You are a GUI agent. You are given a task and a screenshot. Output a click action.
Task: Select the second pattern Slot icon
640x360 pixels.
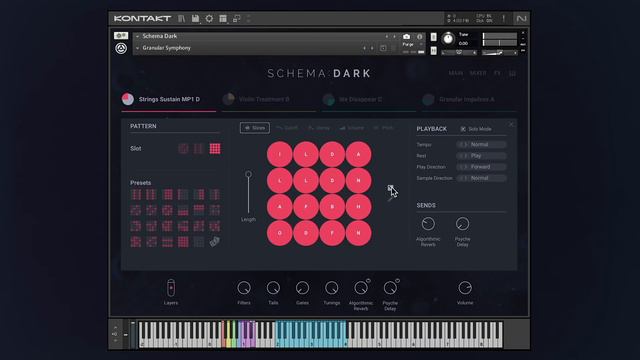(x=199, y=149)
